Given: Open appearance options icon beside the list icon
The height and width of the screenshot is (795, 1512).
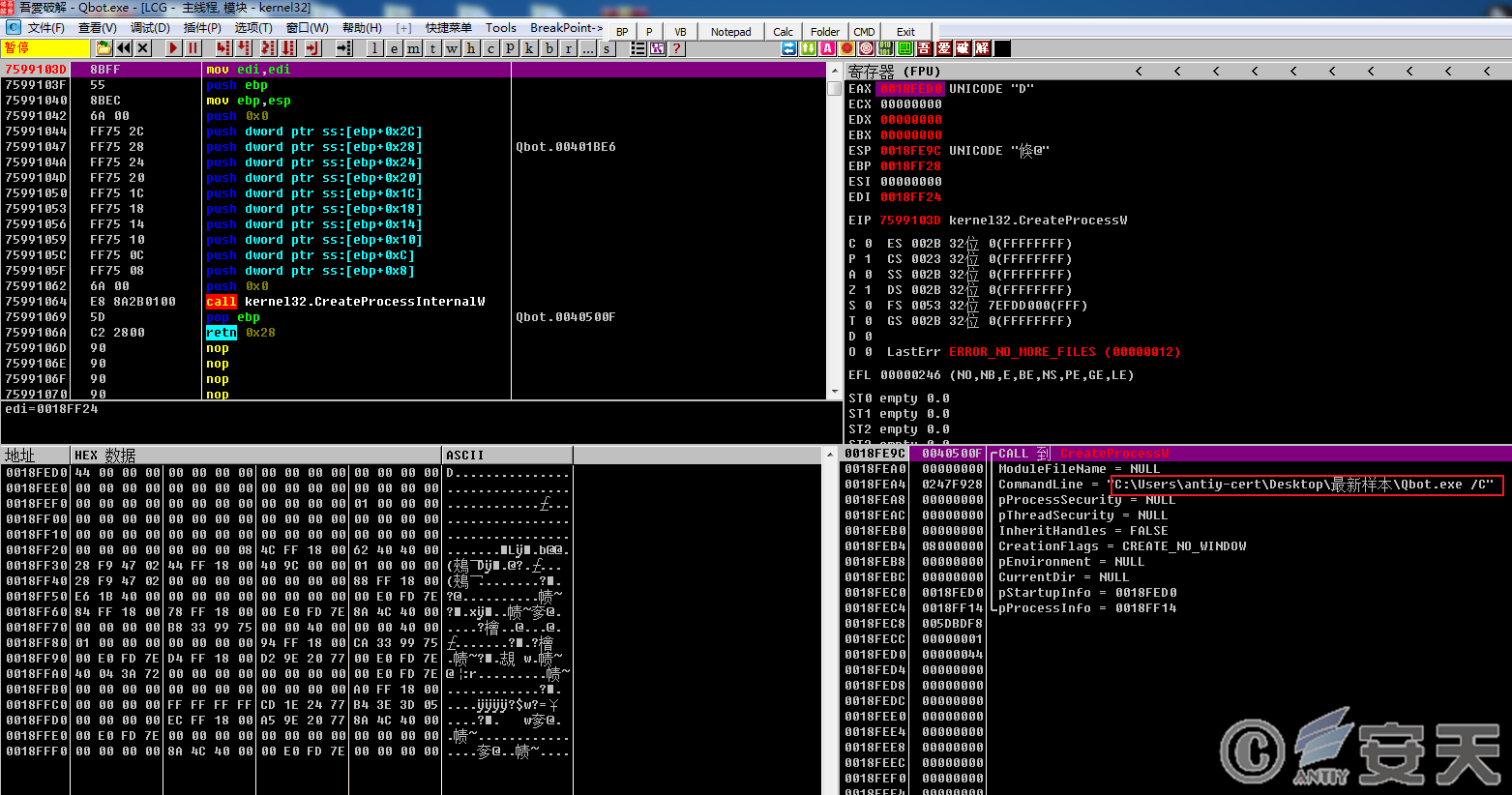Looking at the screenshot, I should click(658, 48).
